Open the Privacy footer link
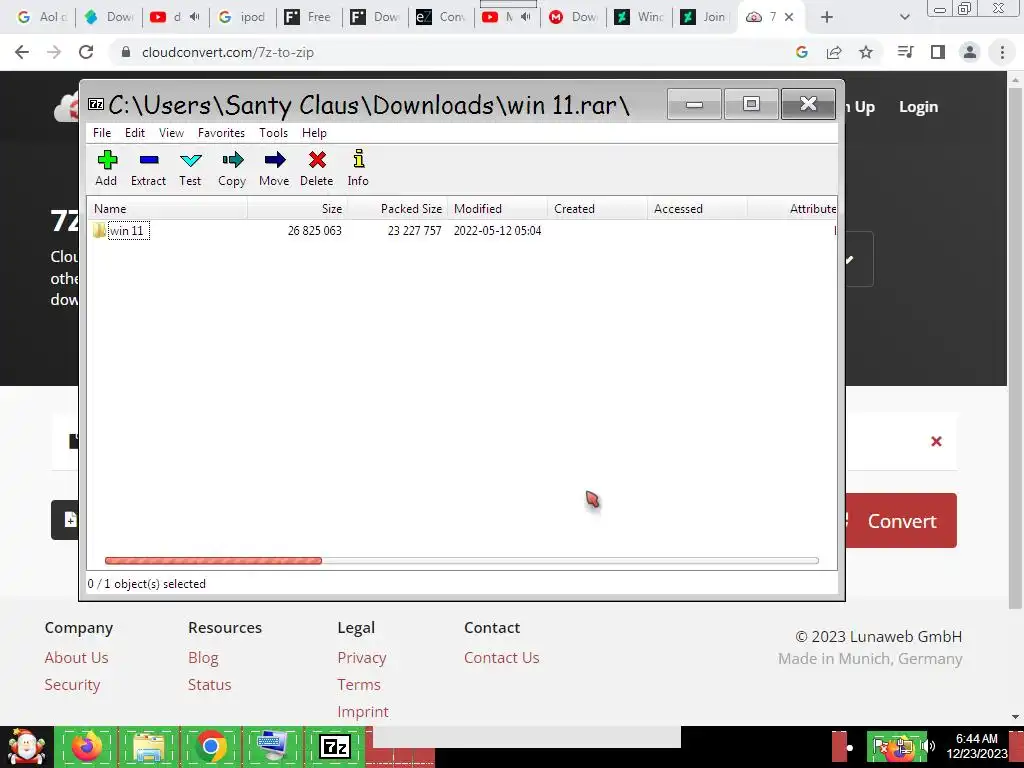 click(362, 658)
